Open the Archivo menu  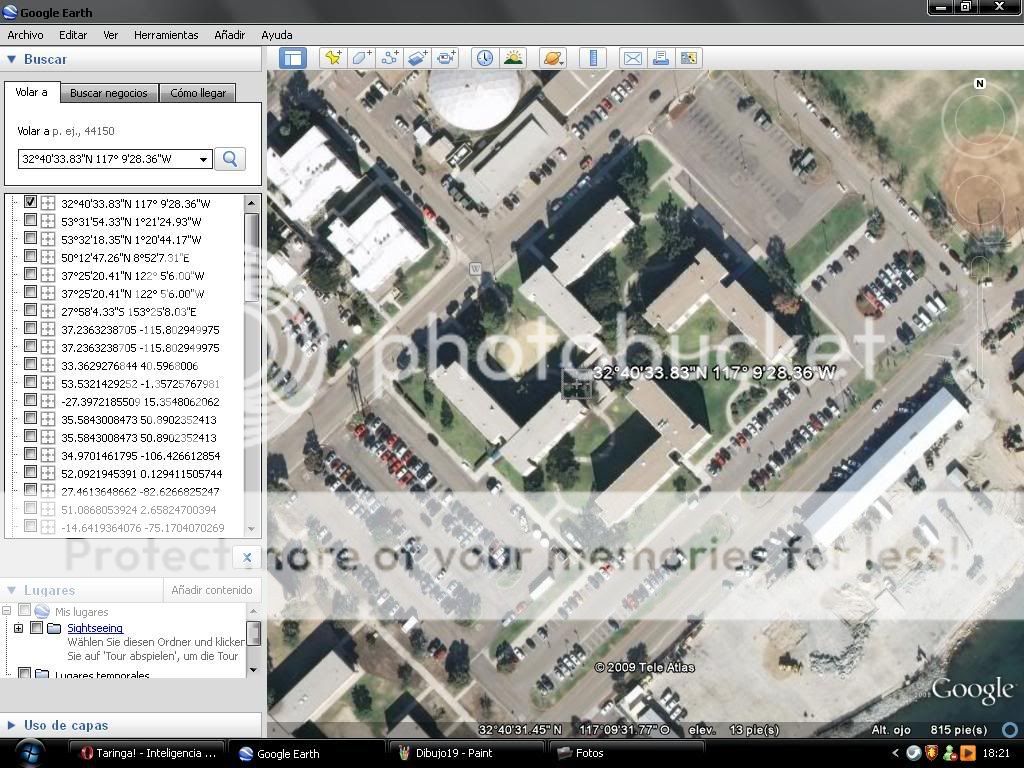coord(25,35)
